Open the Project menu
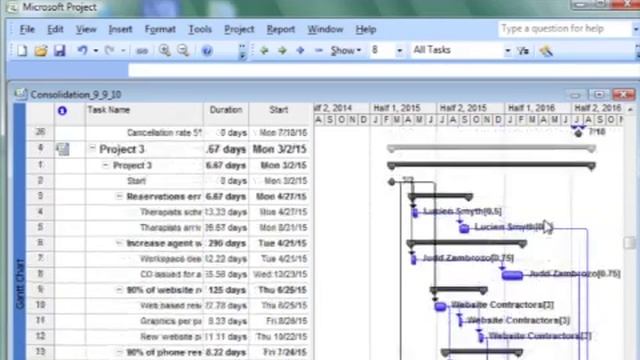The width and height of the screenshot is (640, 360). click(239, 29)
